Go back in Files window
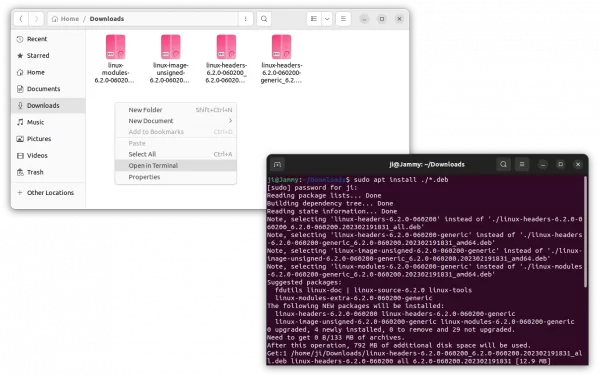This screenshot has height=376, width=600. [x=21, y=19]
